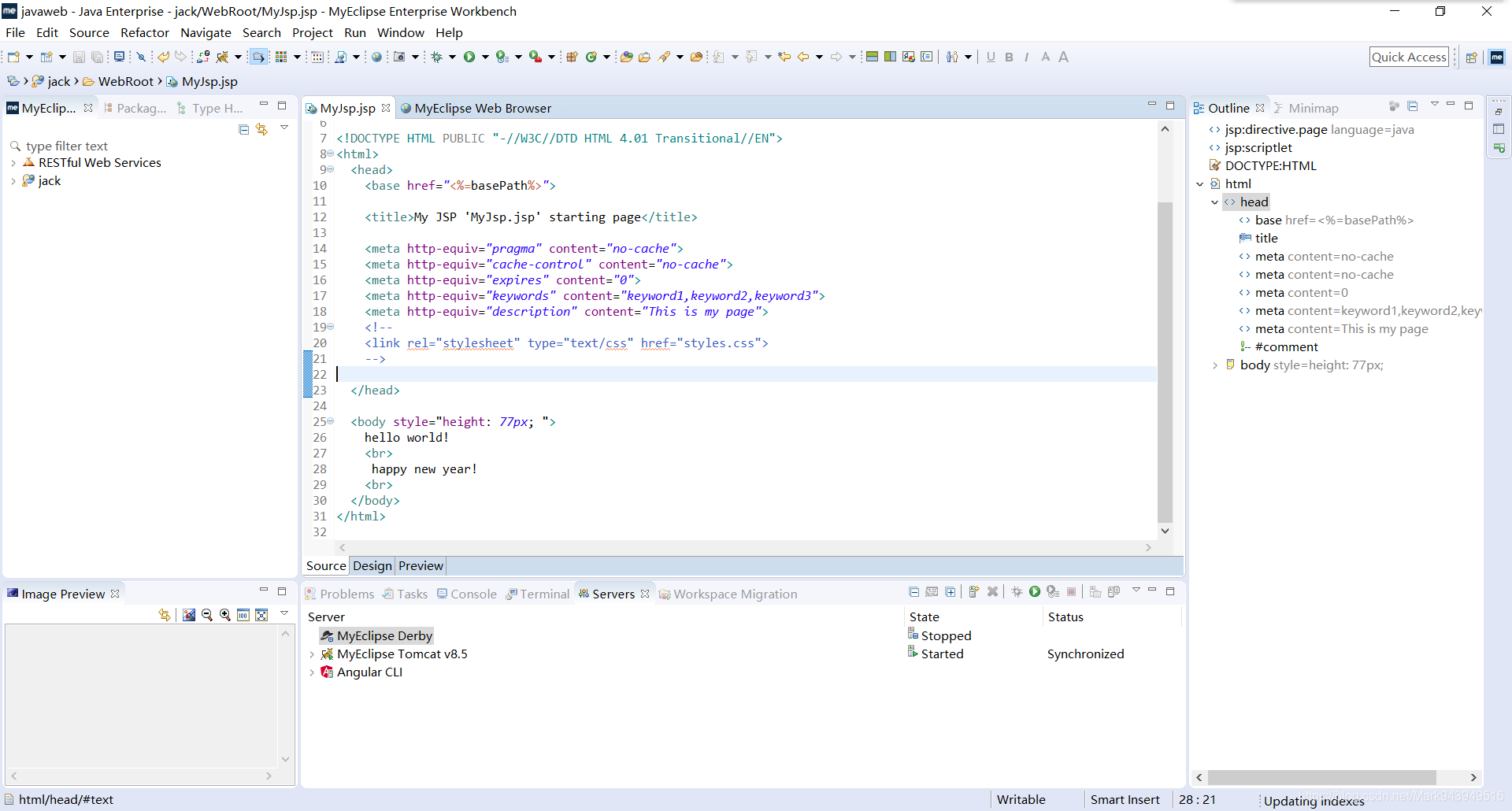
Task: Toggle horizontal split editor layout icon
Action: point(872,57)
